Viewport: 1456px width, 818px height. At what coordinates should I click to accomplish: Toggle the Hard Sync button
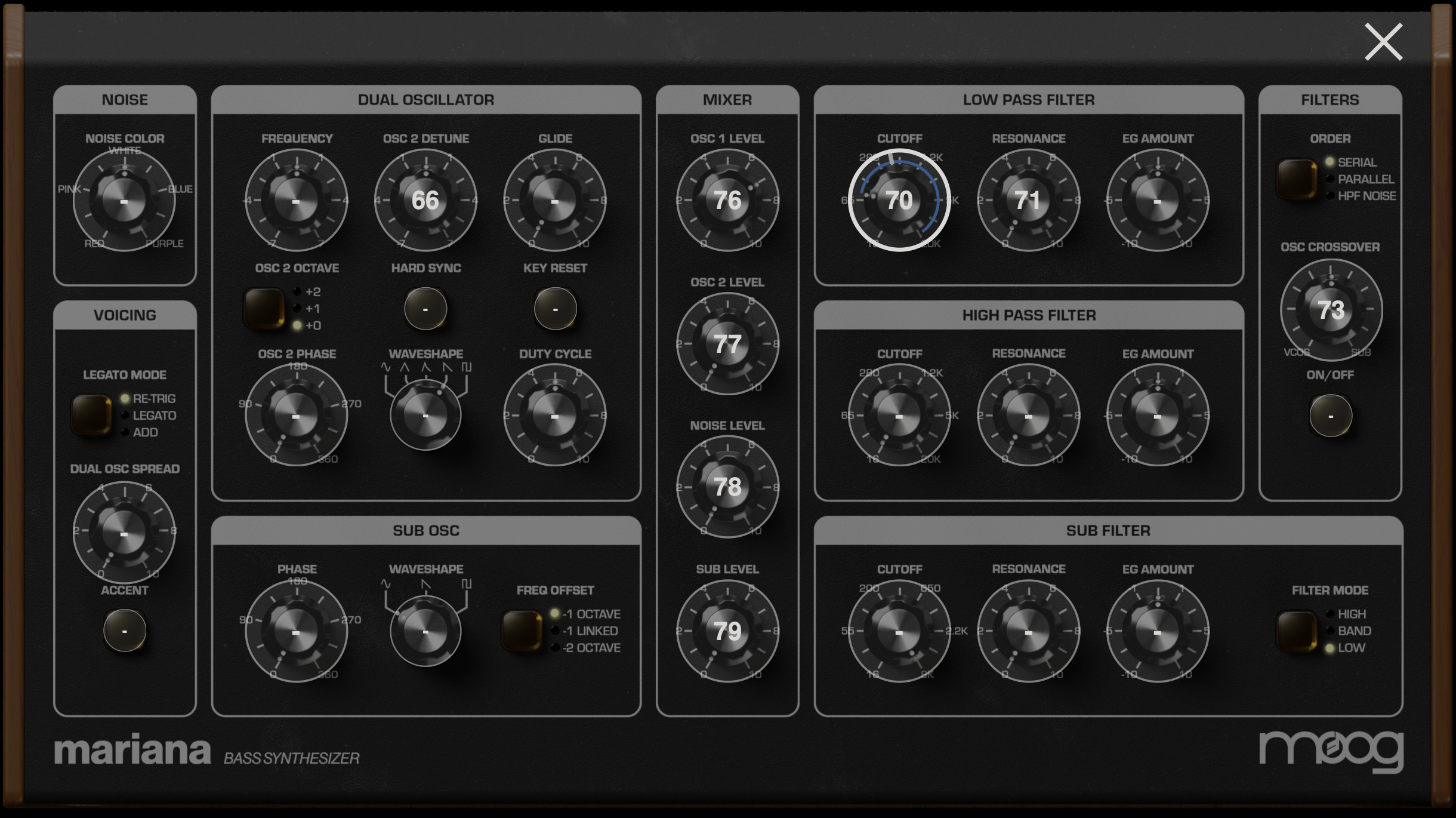click(425, 309)
